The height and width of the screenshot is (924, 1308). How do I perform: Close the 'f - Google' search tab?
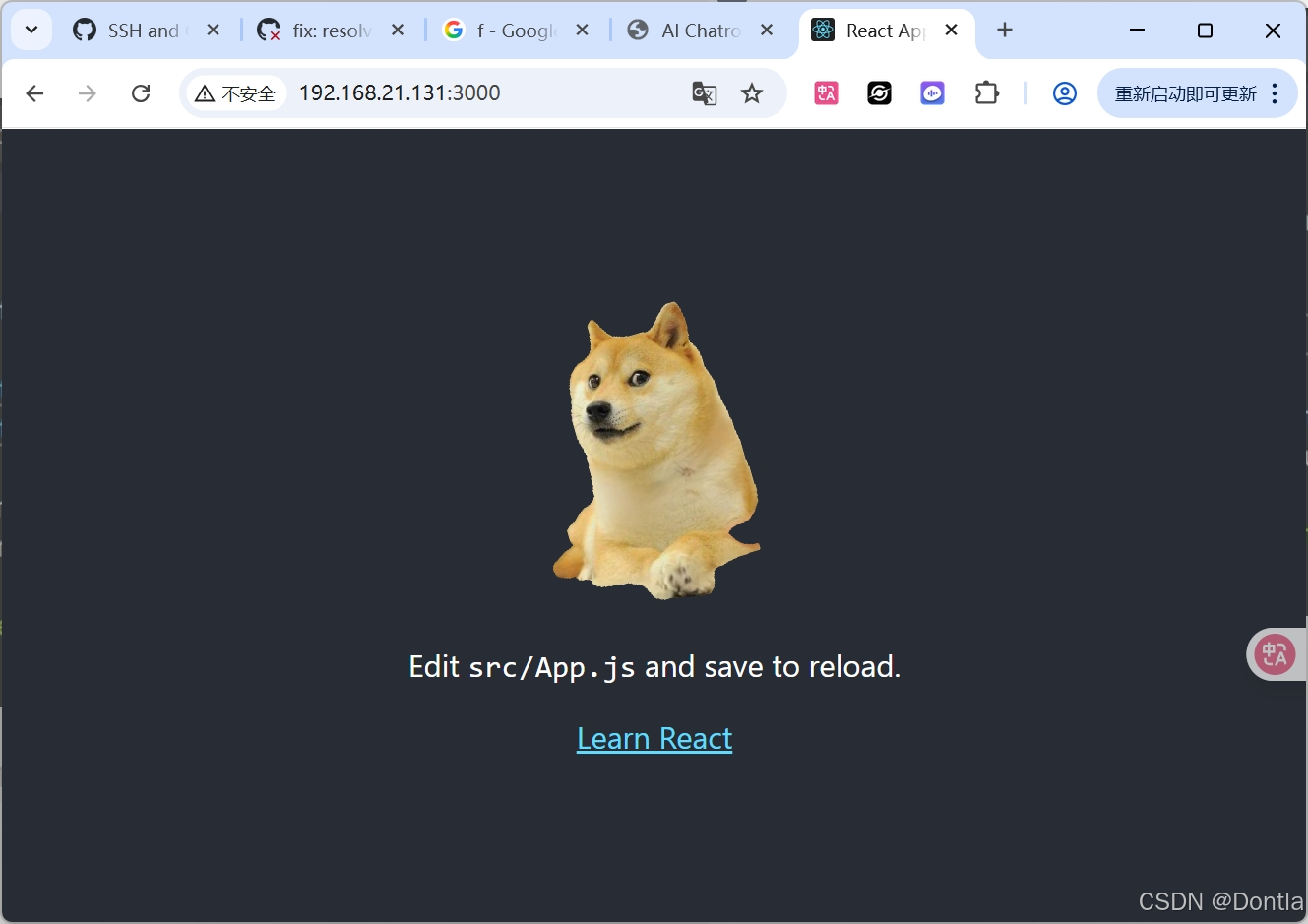pyautogui.click(x=583, y=31)
